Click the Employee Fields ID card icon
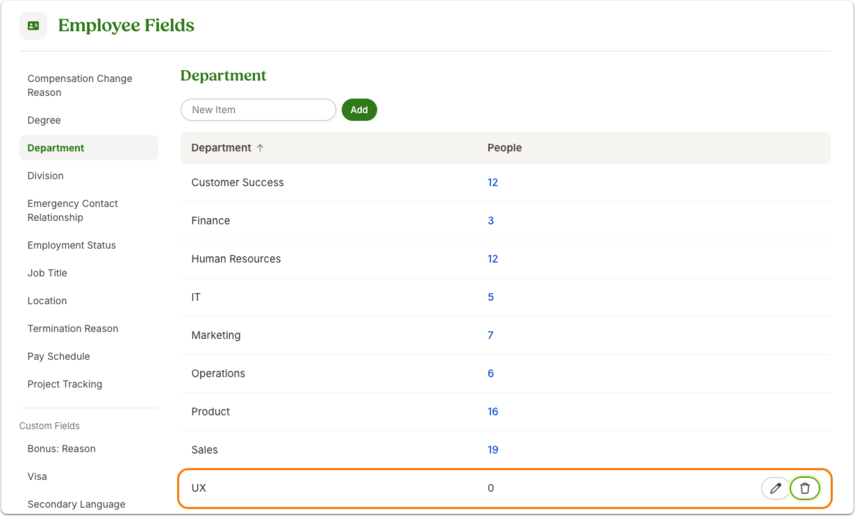Viewport: 855px width, 516px height. click(x=33, y=26)
